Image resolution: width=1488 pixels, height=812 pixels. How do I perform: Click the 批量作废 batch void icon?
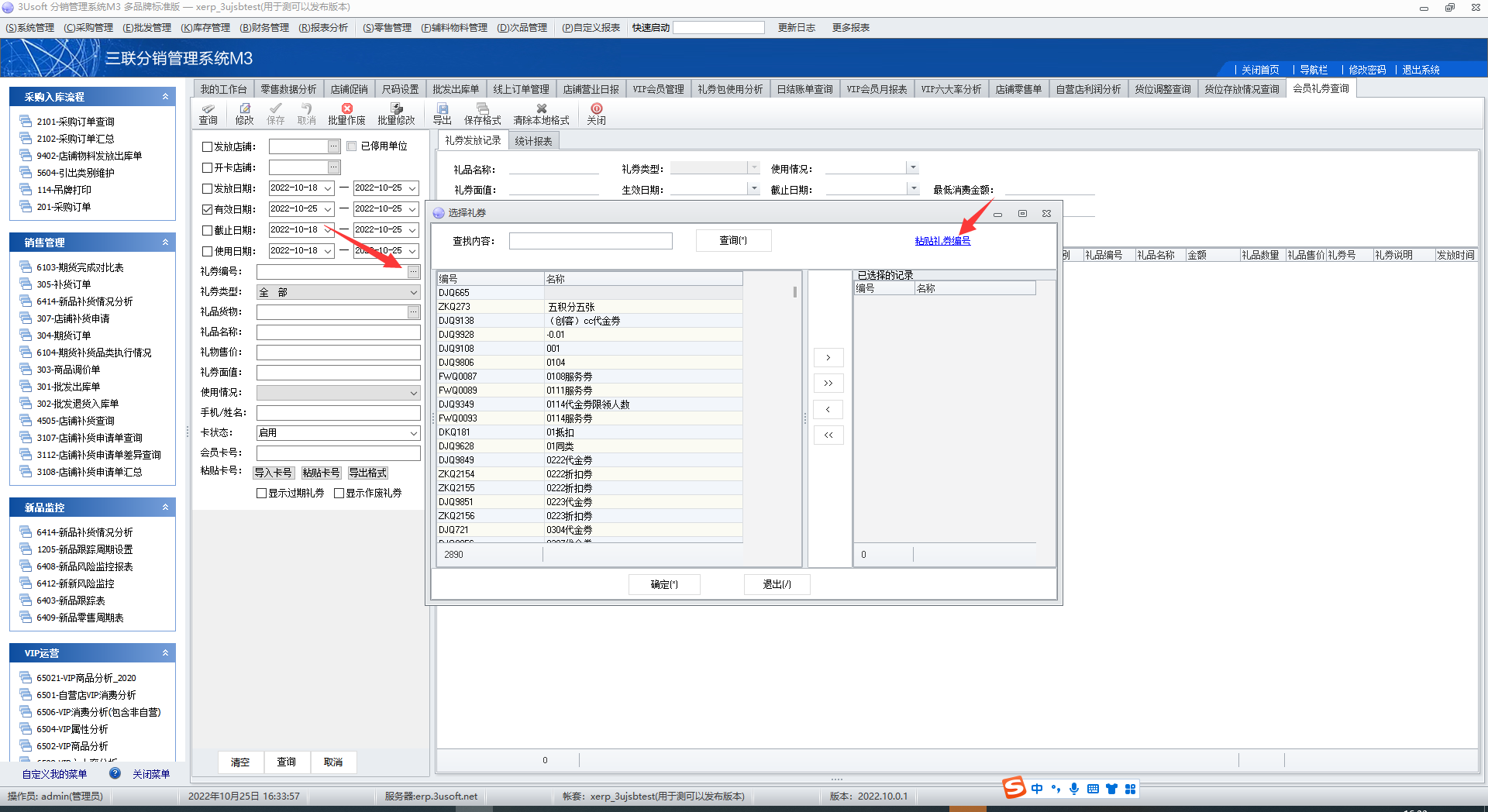pyautogui.click(x=346, y=114)
